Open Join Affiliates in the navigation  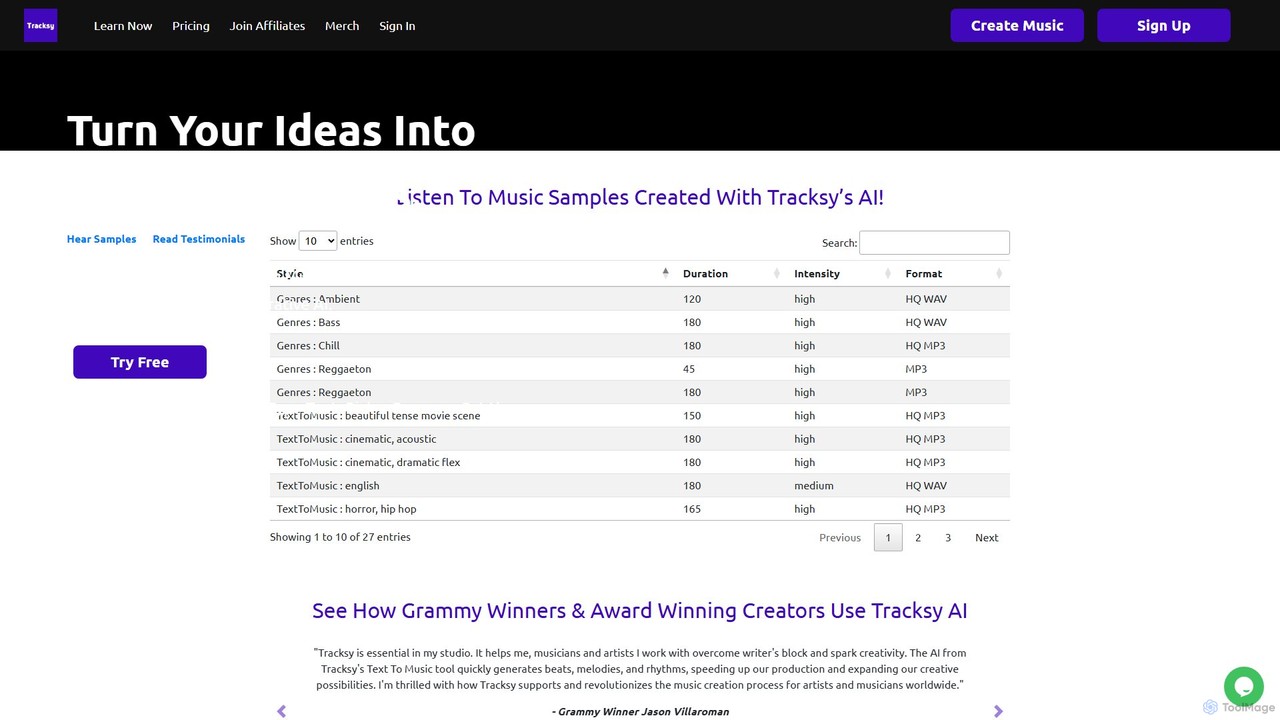(267, 26)
